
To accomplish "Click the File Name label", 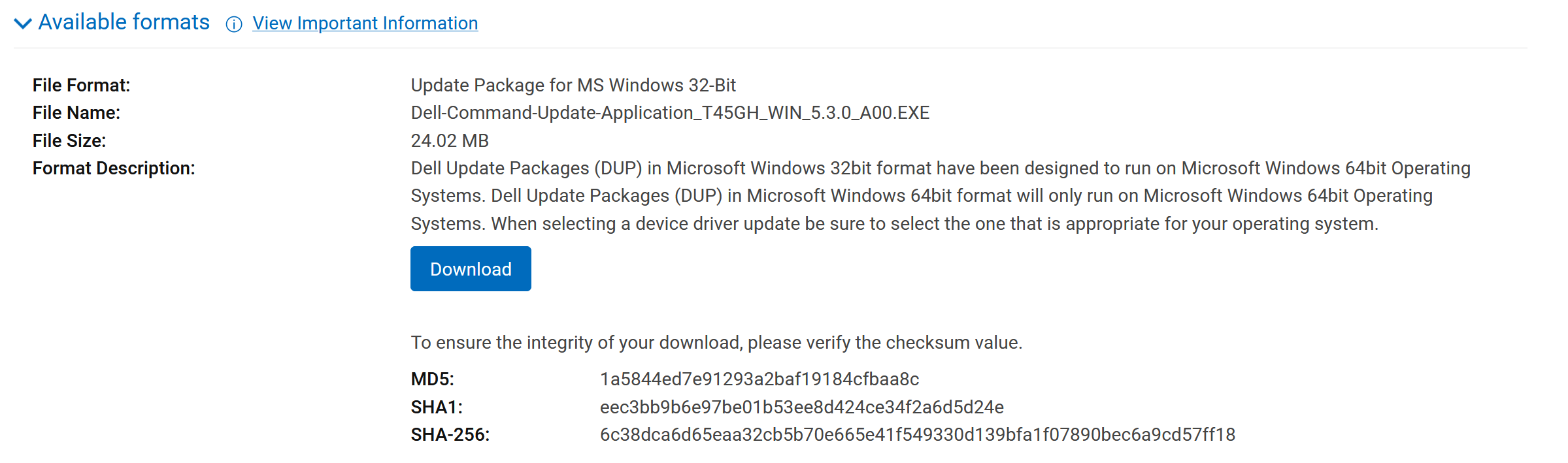I will coord(76,113).
